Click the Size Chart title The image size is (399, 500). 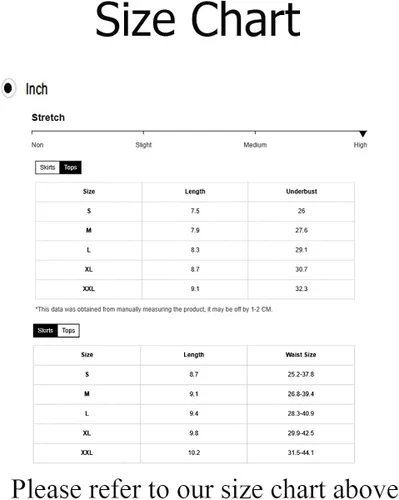coord(198,20)
